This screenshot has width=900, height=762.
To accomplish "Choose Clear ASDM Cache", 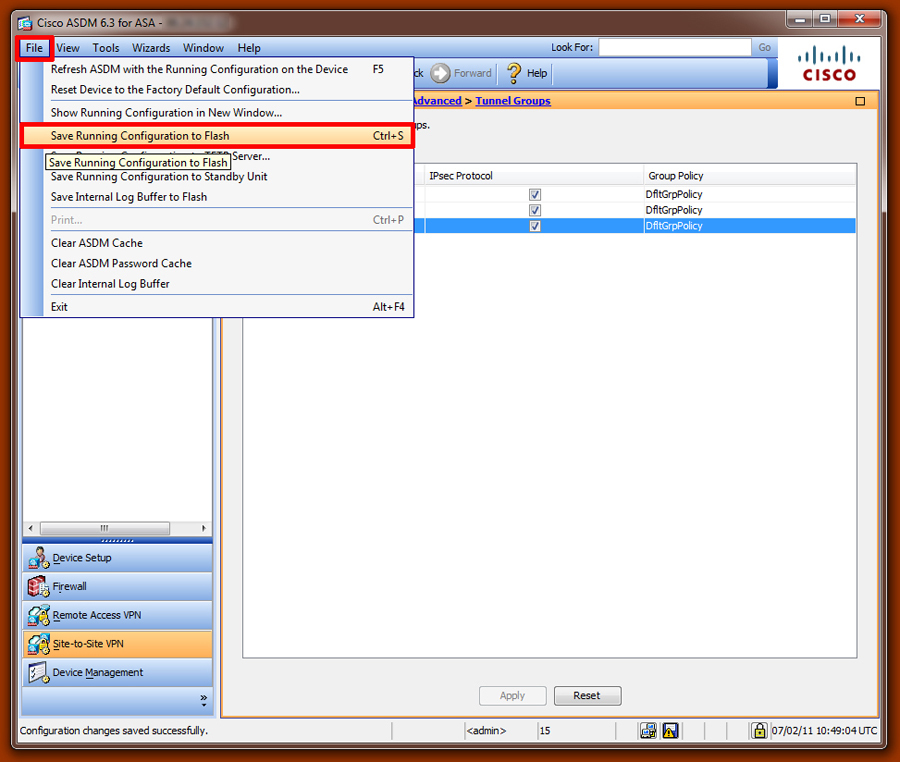I will (x=217, y=243).
